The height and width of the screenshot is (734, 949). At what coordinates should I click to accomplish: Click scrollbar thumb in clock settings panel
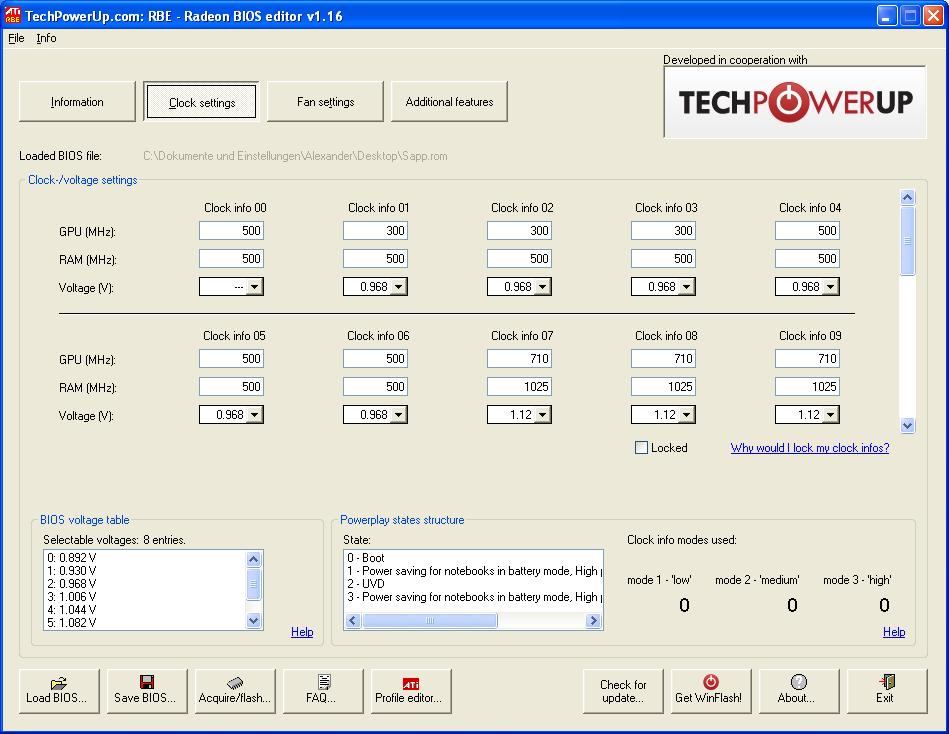click(907, 240)
